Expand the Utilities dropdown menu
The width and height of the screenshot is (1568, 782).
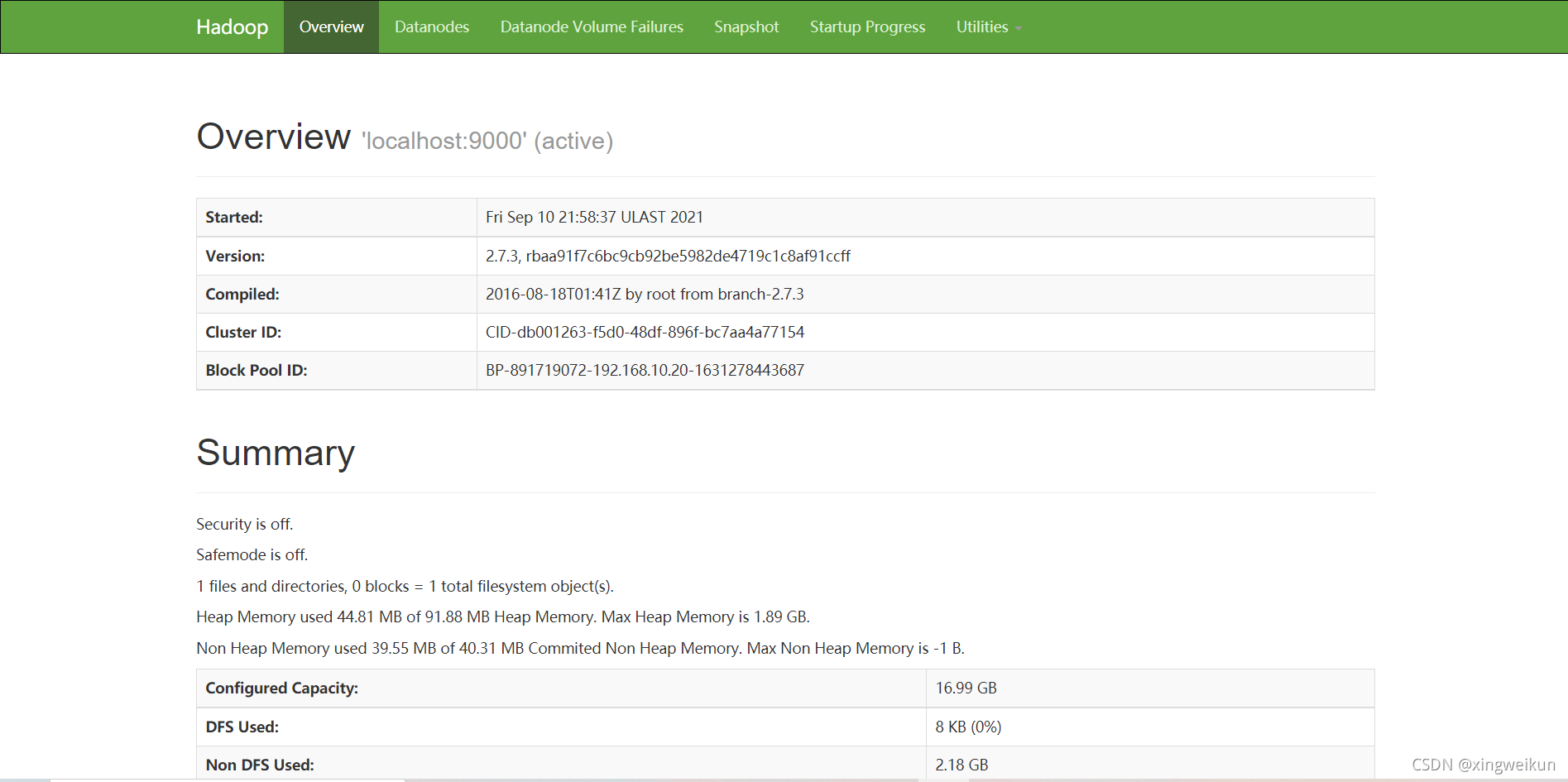pyautogui.click(x=989, y=26)
